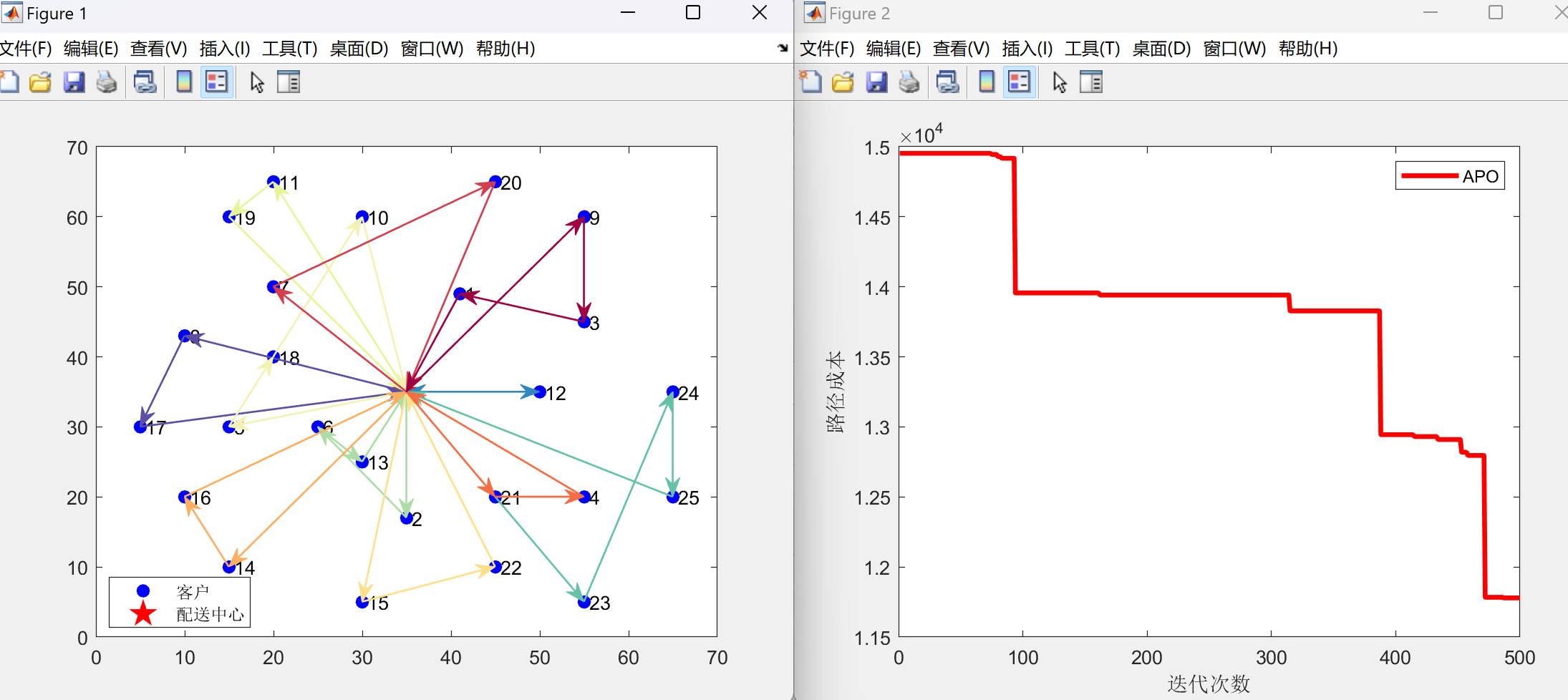Viewport: 1568px width, 700px height.
Task: Select customer point 12 on the route plot
Action: tap(540, 392)
